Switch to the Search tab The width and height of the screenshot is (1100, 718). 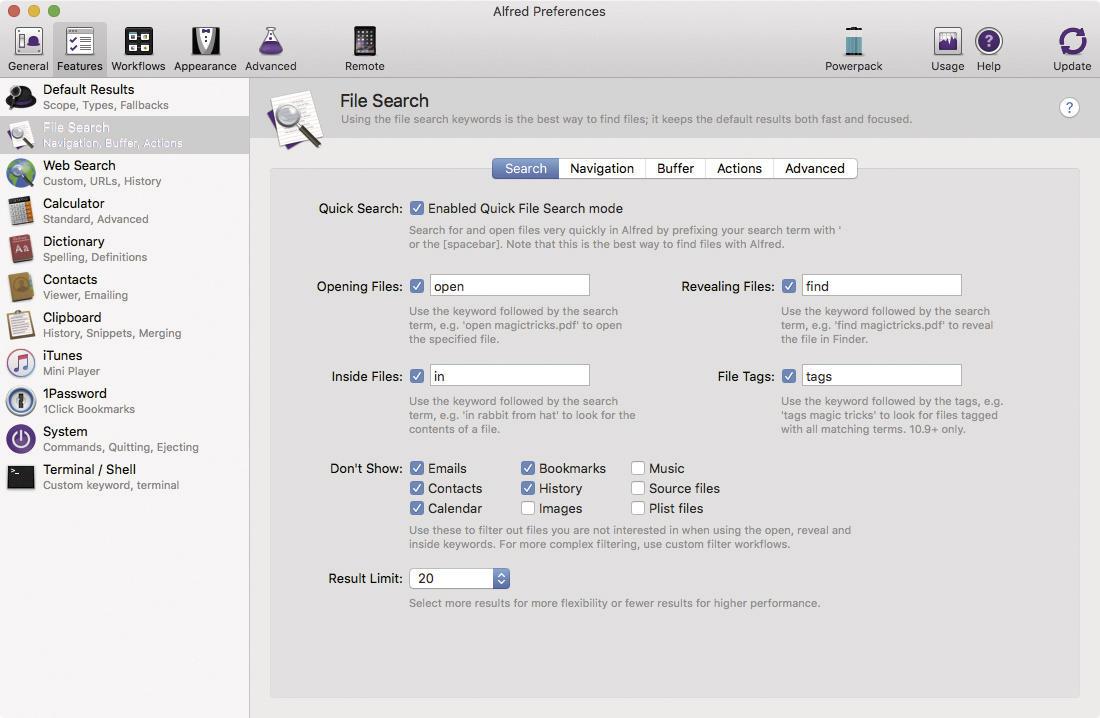pyautogui.click(x=525, y=168)
